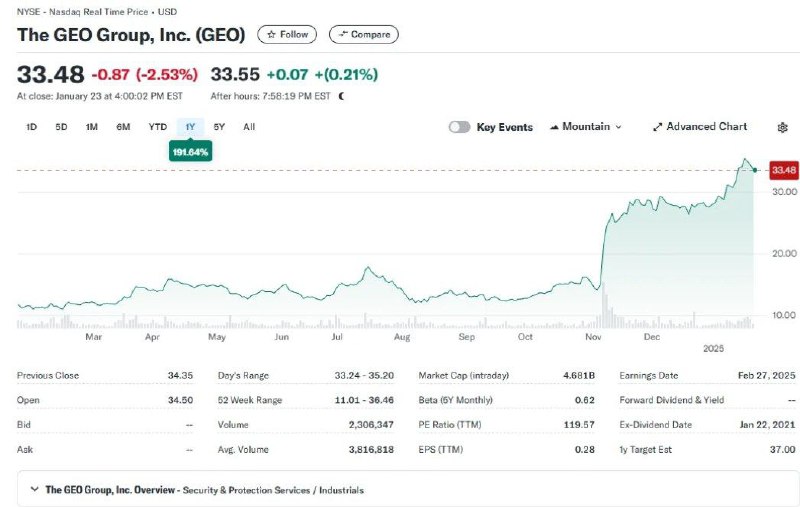Switch chart to 6M range

(123, 127)
